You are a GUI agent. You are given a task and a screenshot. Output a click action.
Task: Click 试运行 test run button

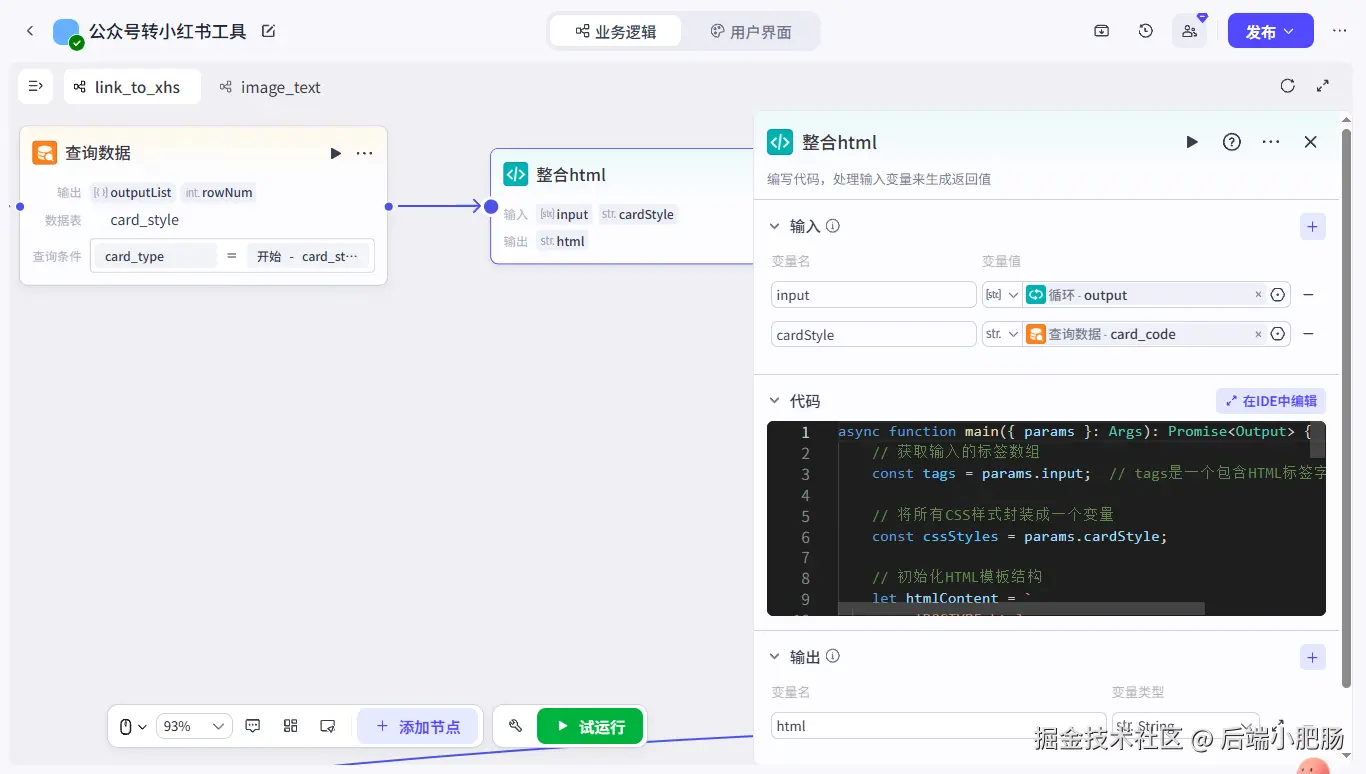click(590, 726)
